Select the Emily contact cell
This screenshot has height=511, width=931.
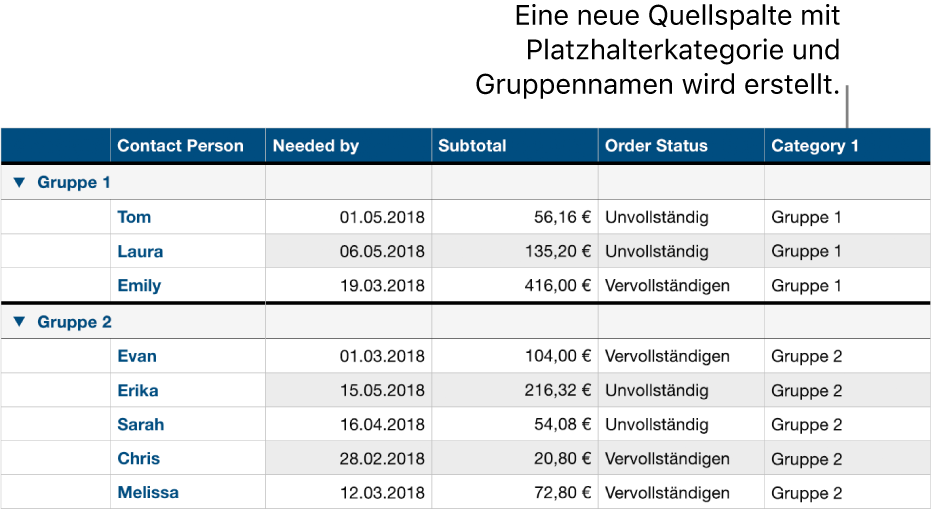139,286
